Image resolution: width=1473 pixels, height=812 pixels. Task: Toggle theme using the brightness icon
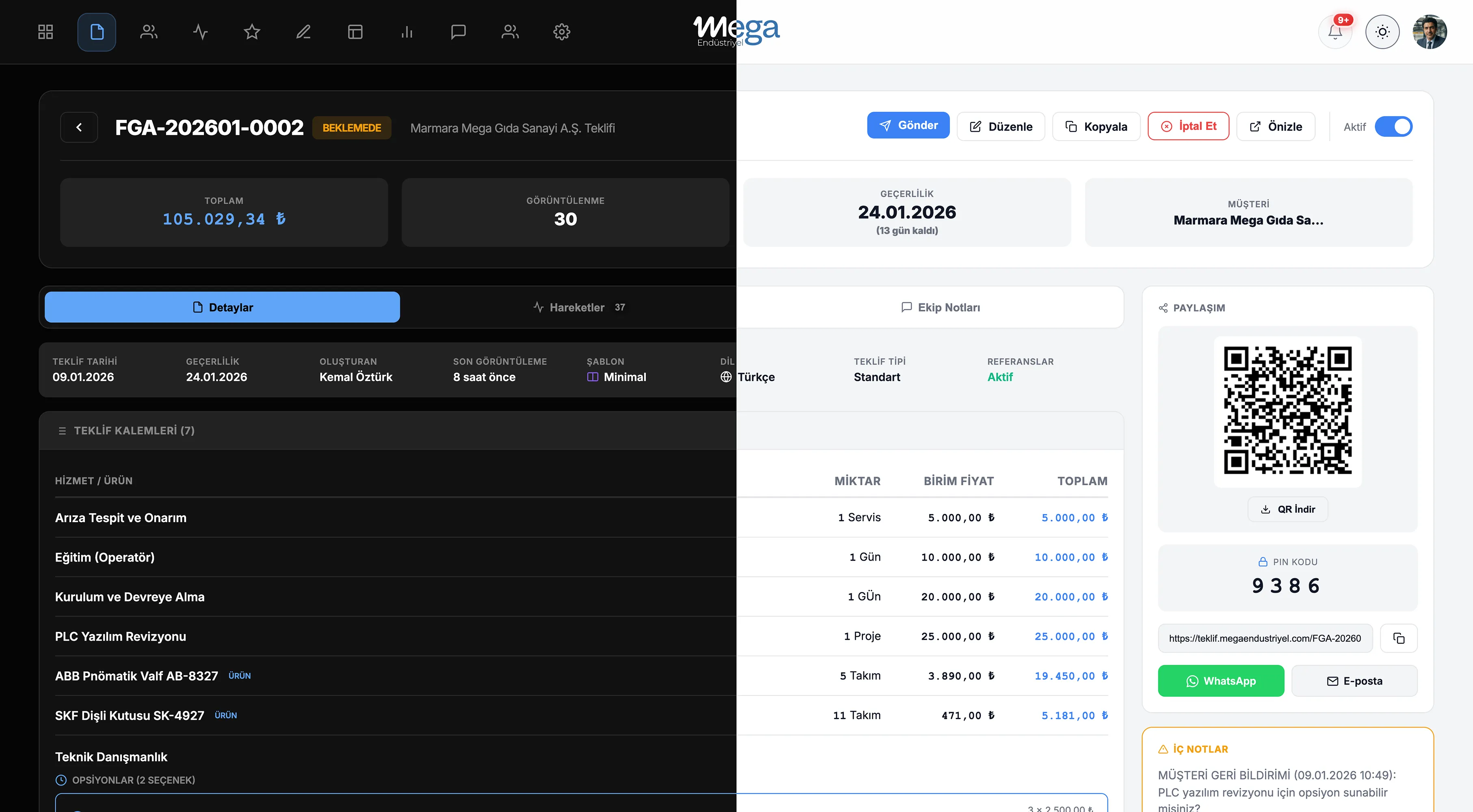tap(1383, 31)
